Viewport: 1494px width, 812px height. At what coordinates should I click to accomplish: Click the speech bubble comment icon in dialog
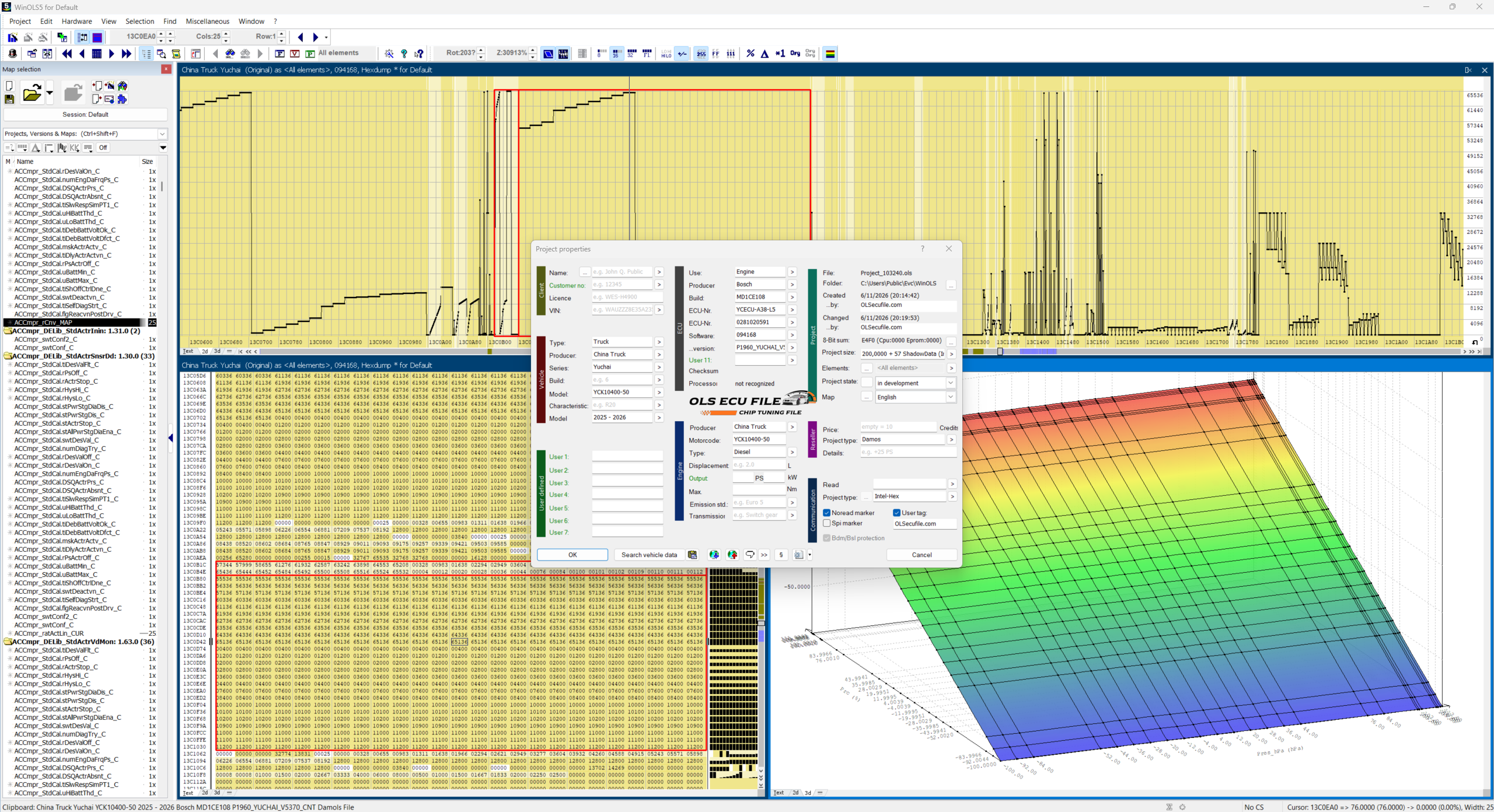tap(750, 555)
